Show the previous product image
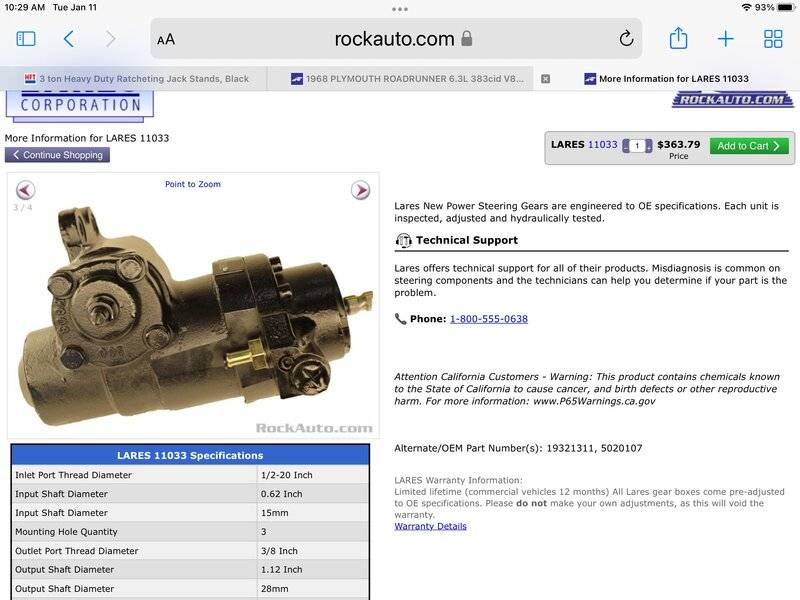This screenshot has width=800, height=600. coord(25,190)
